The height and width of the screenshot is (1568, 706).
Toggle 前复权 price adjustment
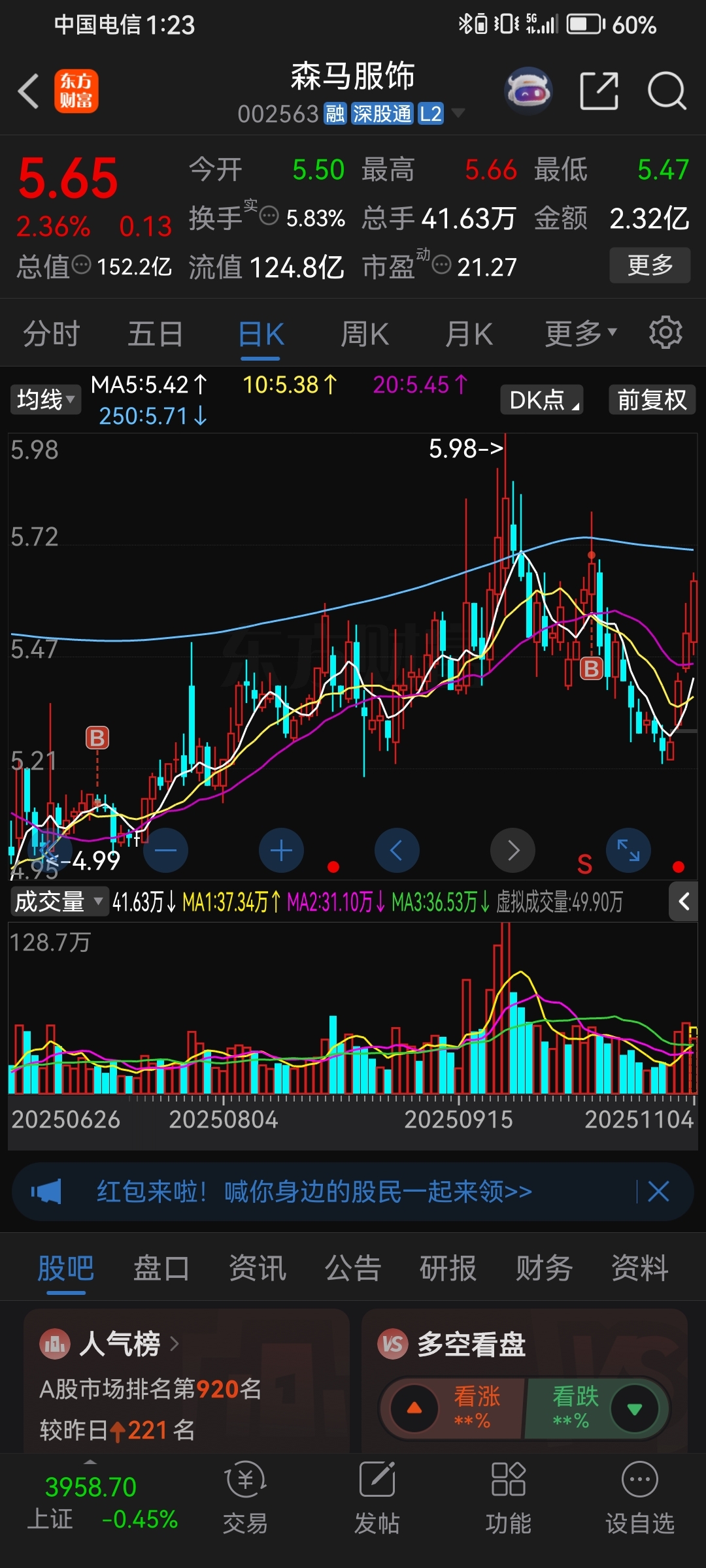[x=652, y=399]
